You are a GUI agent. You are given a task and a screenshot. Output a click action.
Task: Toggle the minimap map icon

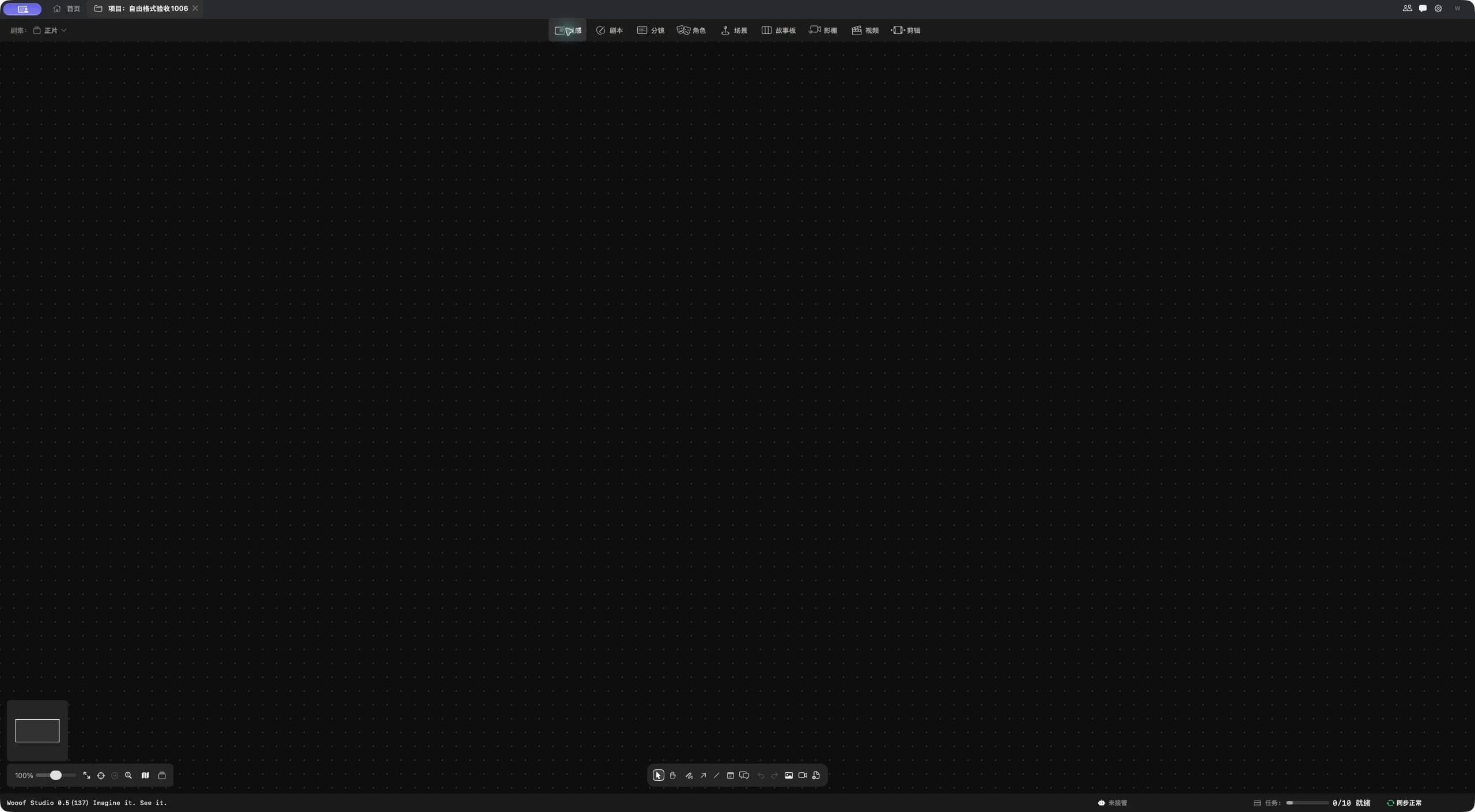tap(145, 775)
